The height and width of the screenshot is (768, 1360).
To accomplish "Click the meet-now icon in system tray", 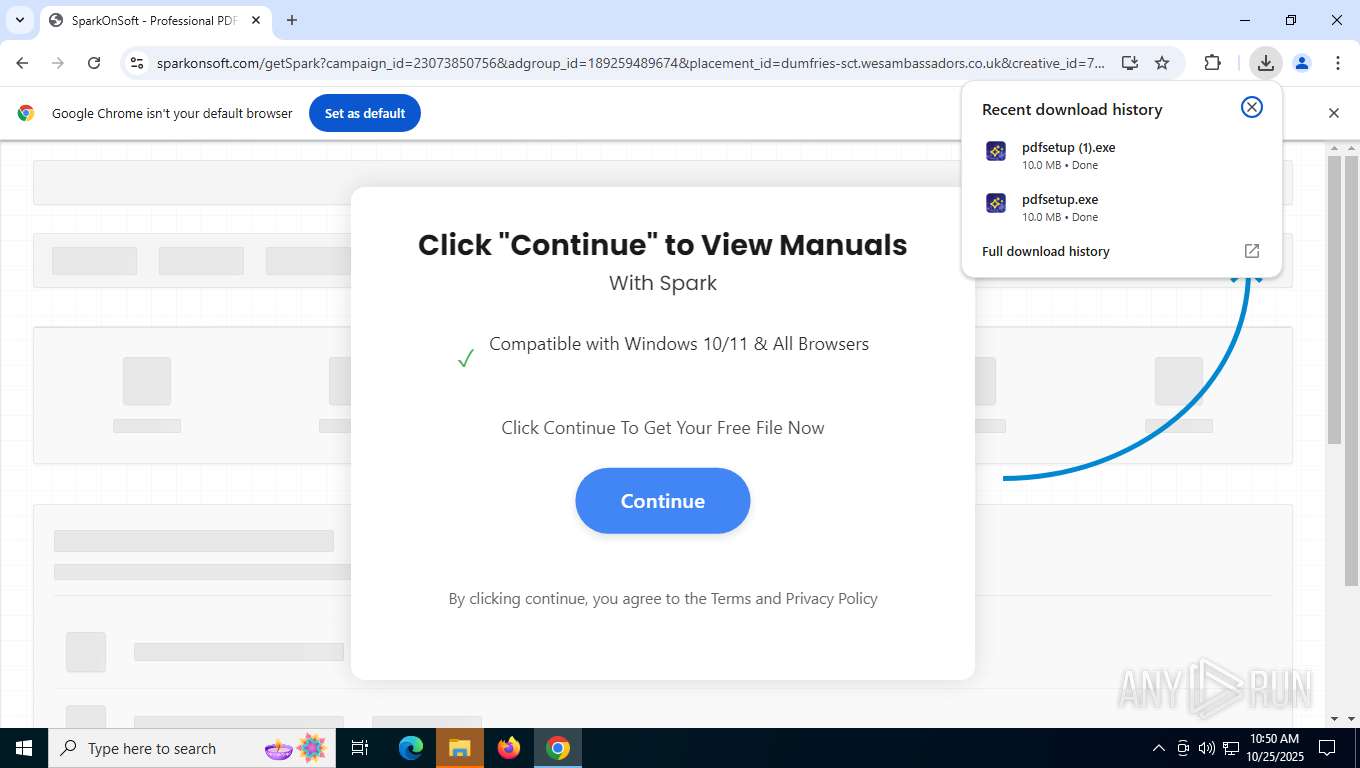I will [1183, 748].
